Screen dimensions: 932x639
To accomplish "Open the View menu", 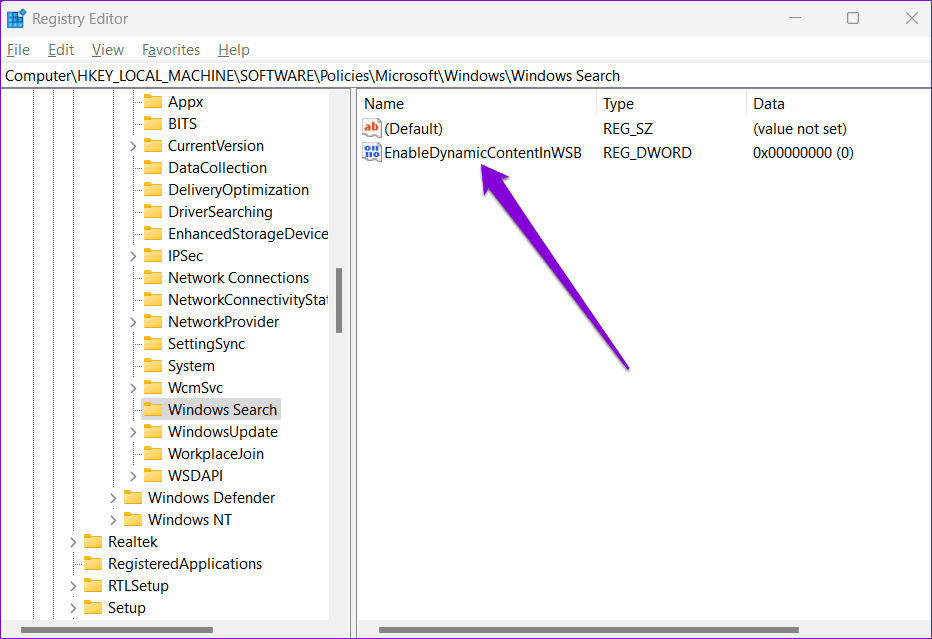I will click(x=108, y=50).
